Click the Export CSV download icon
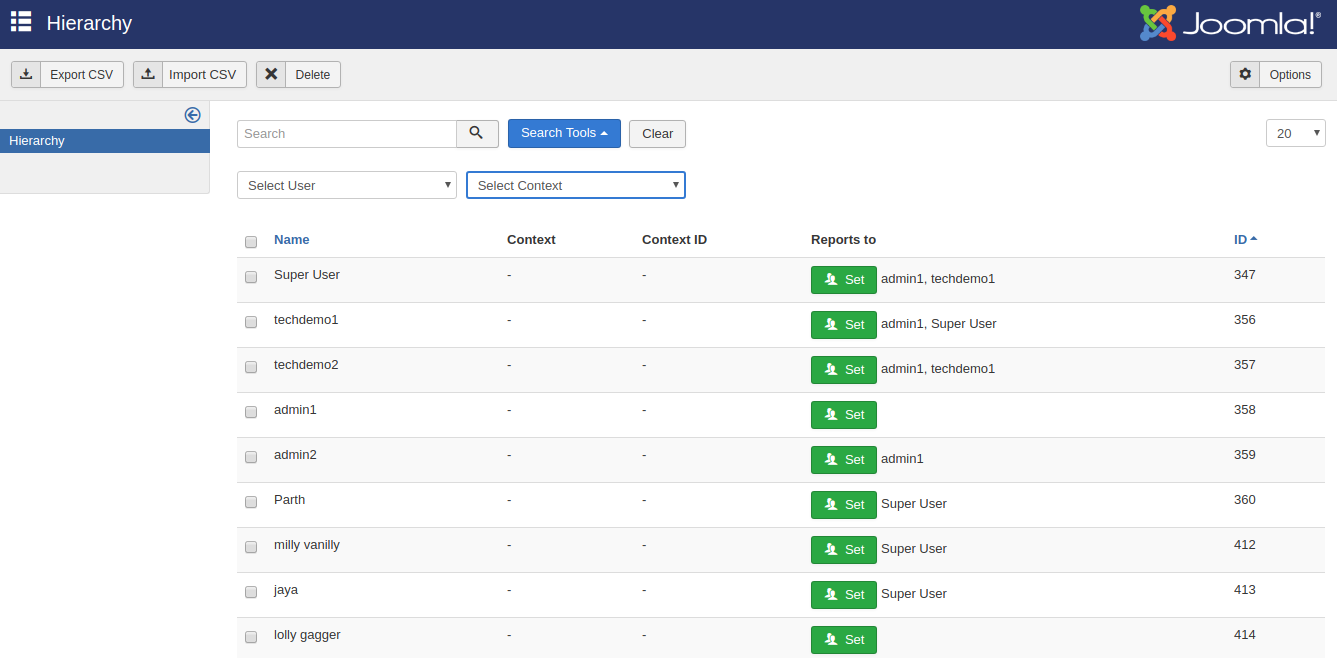The height and width of the screenshot is (658, 1337). [26, 74]
